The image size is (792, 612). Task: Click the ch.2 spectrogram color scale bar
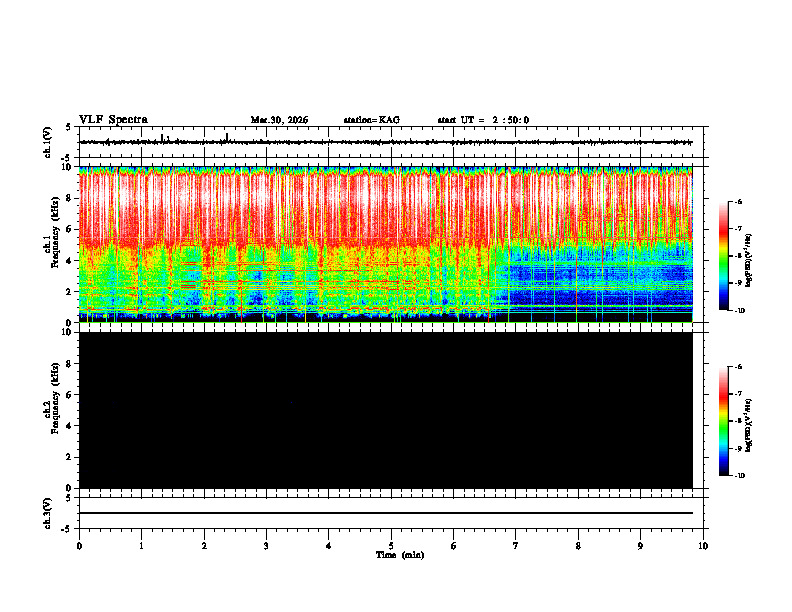[x=724, y=421]
